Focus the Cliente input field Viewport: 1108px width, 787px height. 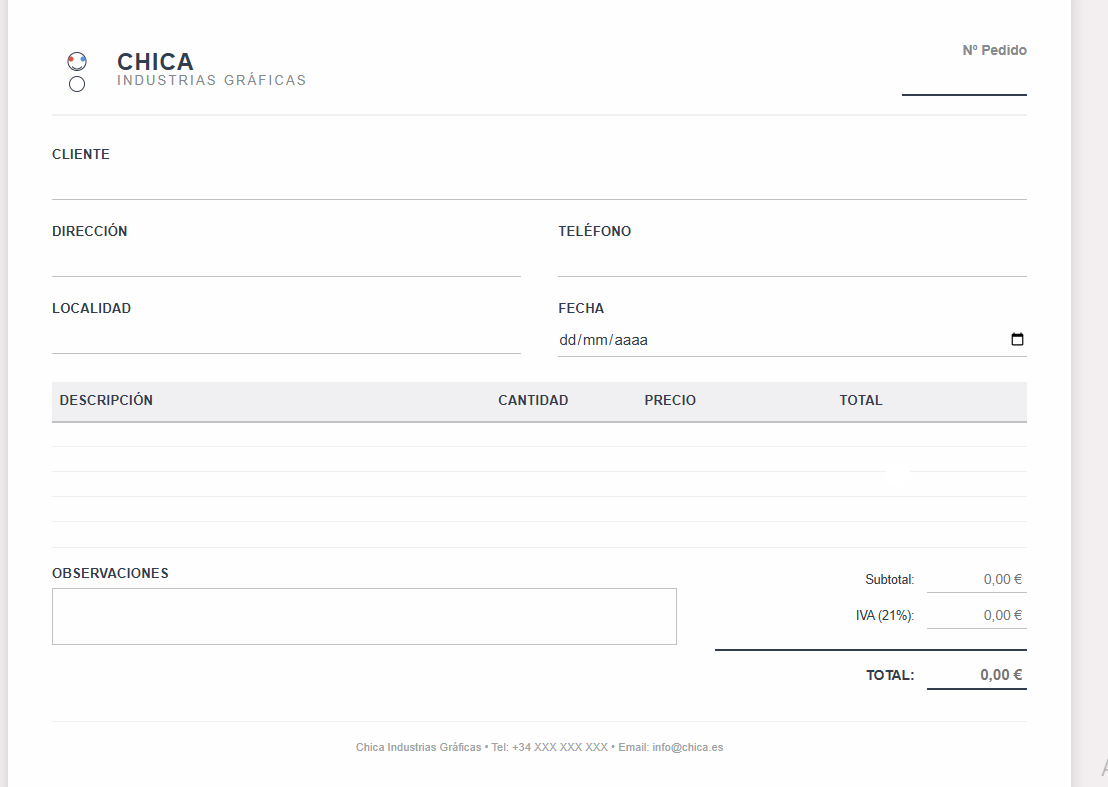[x=539, y=184]
